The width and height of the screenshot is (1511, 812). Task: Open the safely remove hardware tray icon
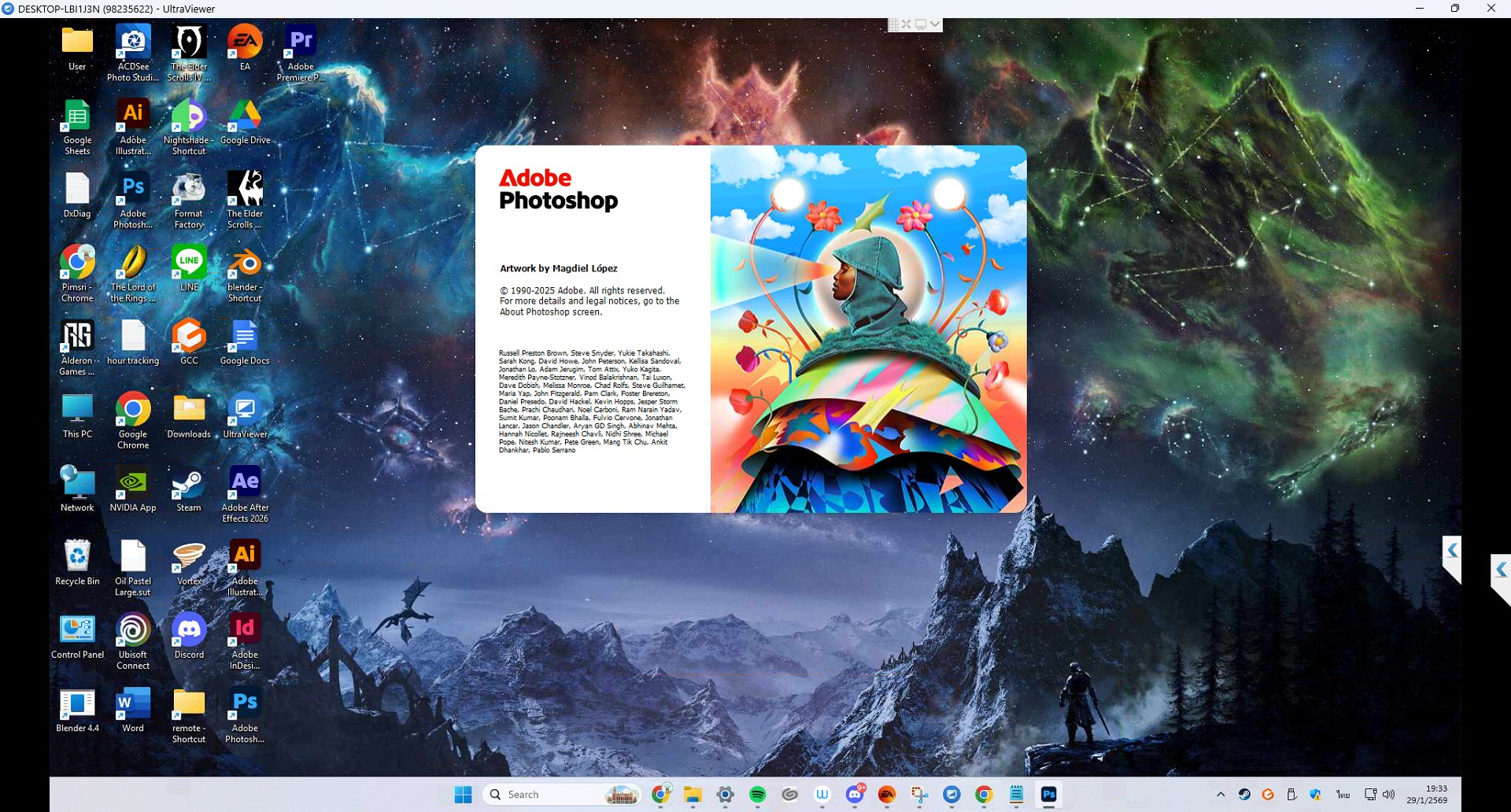(x=1291, y=795)
